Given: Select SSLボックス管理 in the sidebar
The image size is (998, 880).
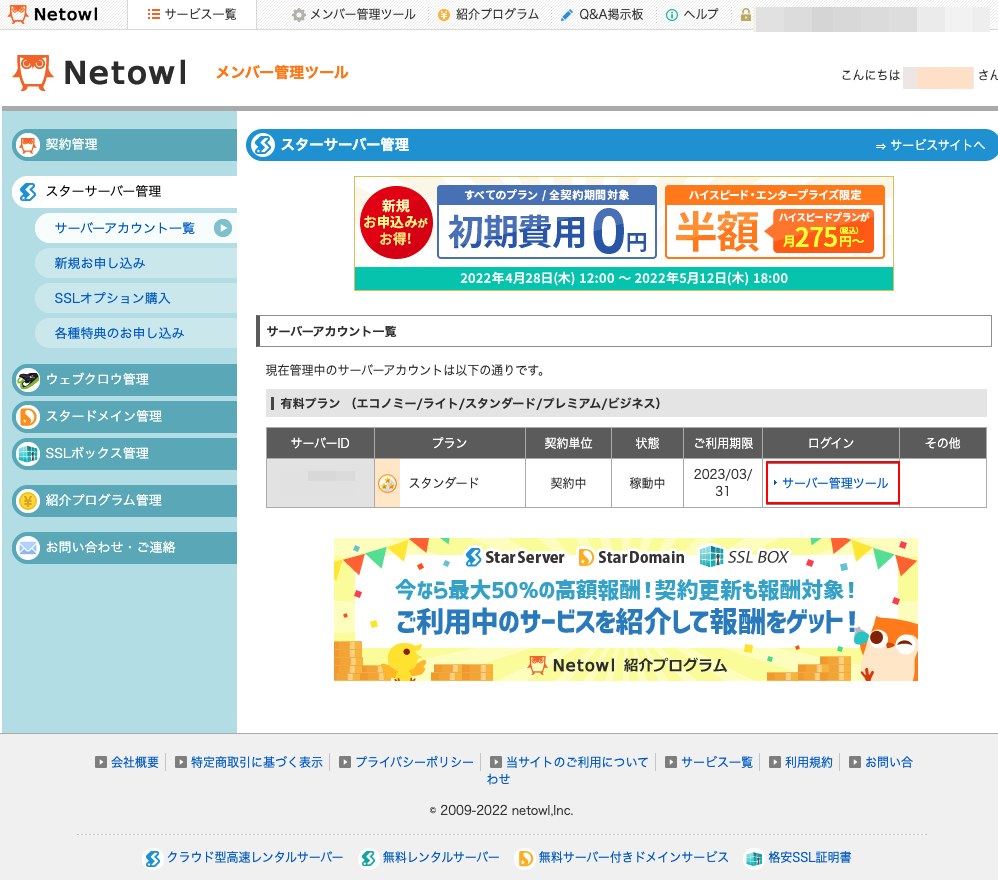Looking at the screenshot, I should coord(125,453).
